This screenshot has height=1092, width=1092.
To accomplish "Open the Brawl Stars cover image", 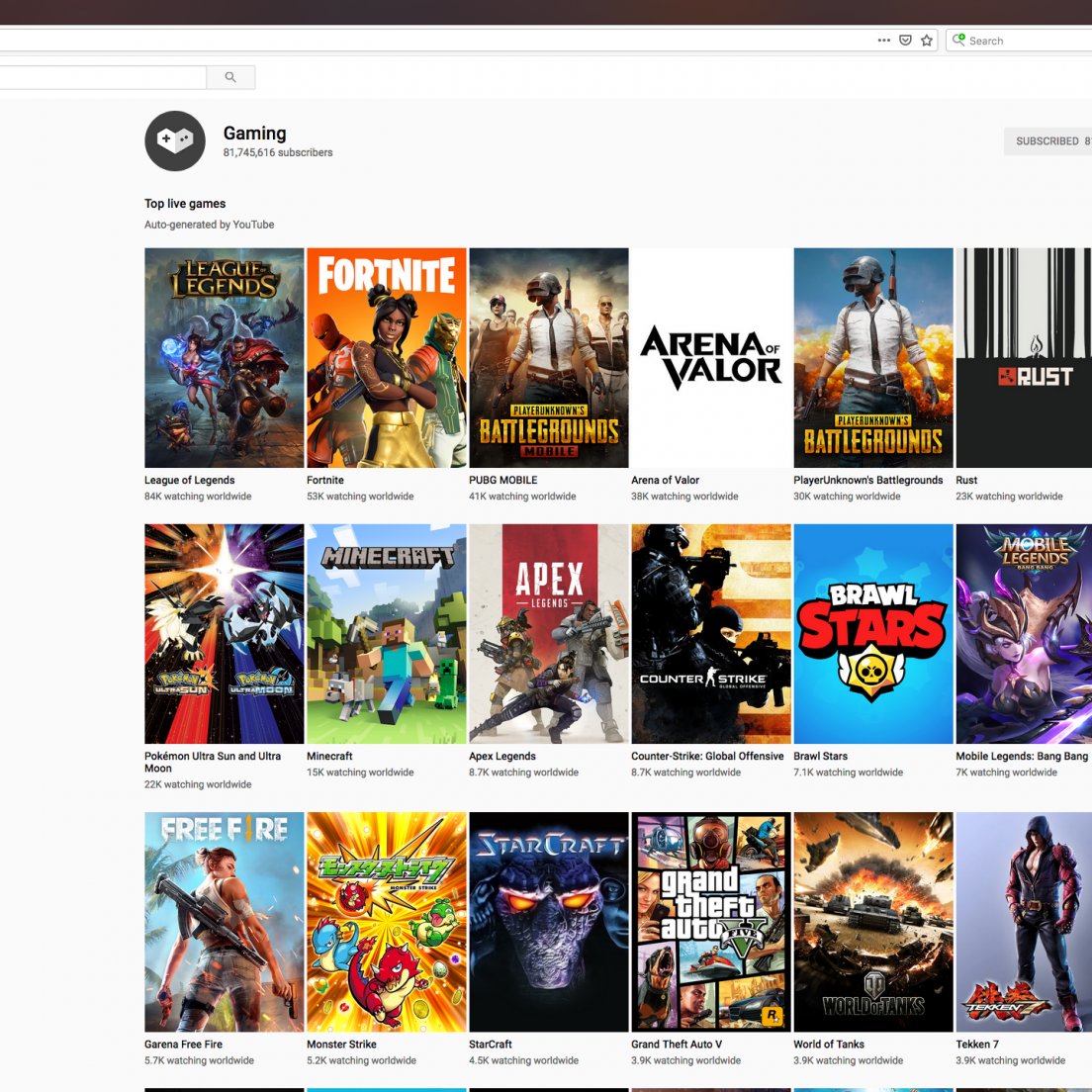I will tap(872, 633).
